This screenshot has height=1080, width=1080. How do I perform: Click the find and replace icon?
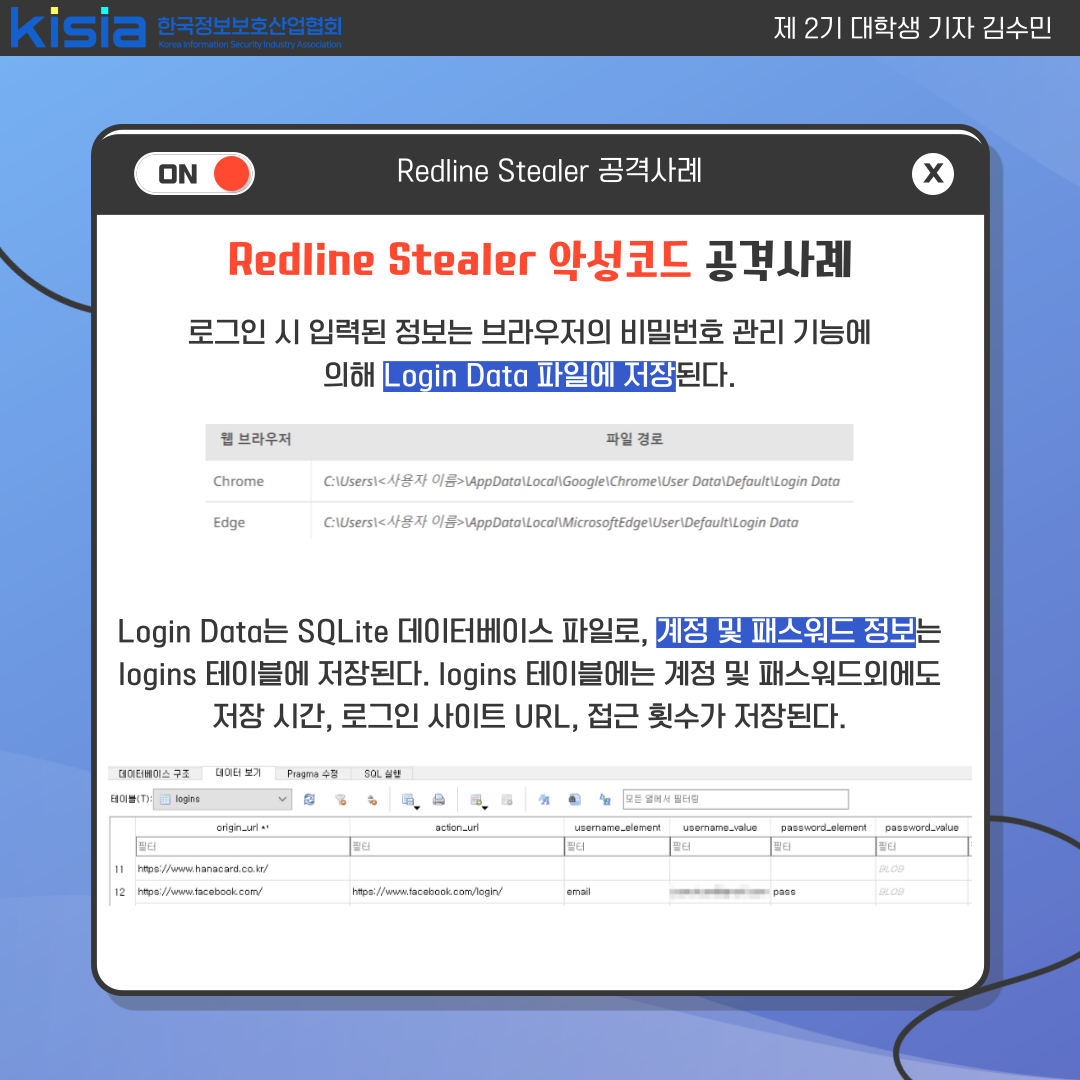click(x=605, y=799)
